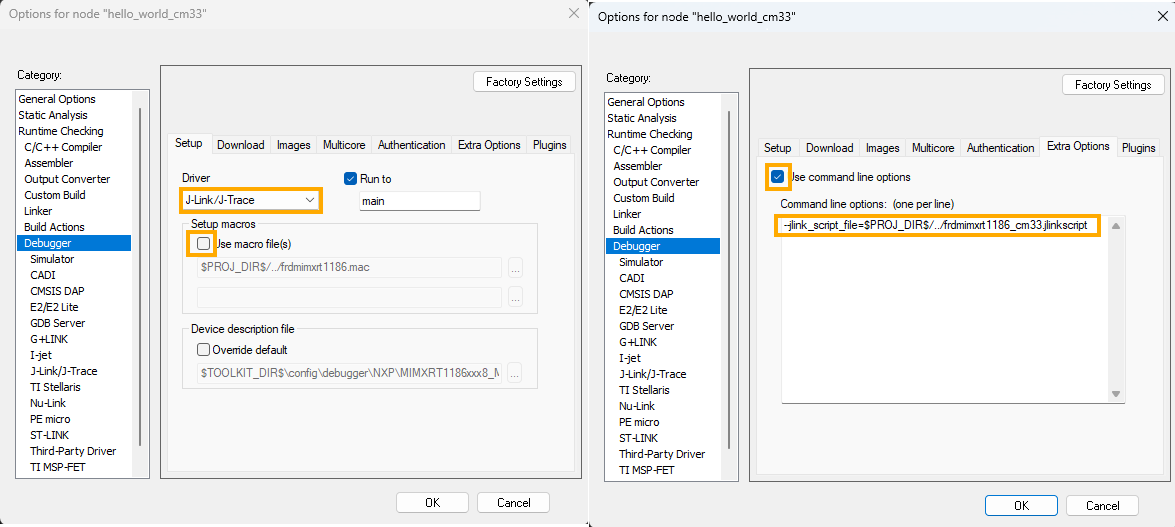Screen dimensions: 1175x527
Task: Enable the Use macro file(s) checkbox
Action: point(204,244)
